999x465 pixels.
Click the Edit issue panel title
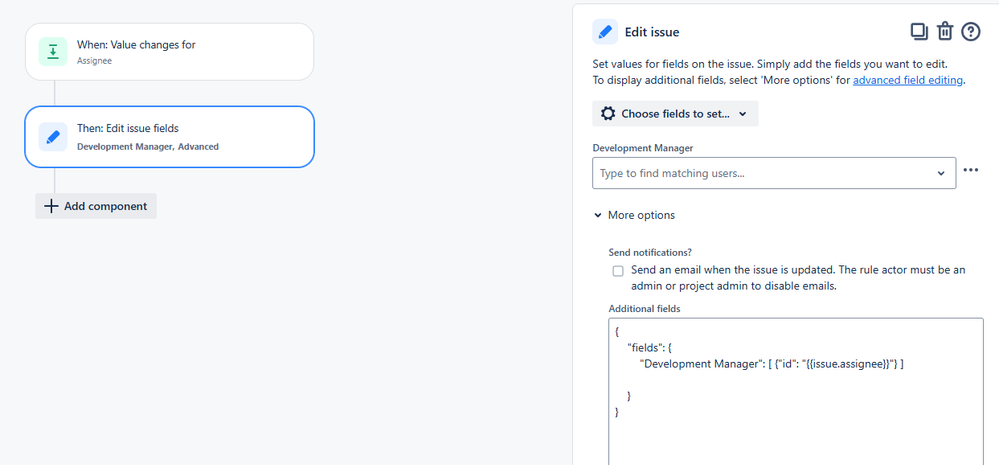point(652,32)
